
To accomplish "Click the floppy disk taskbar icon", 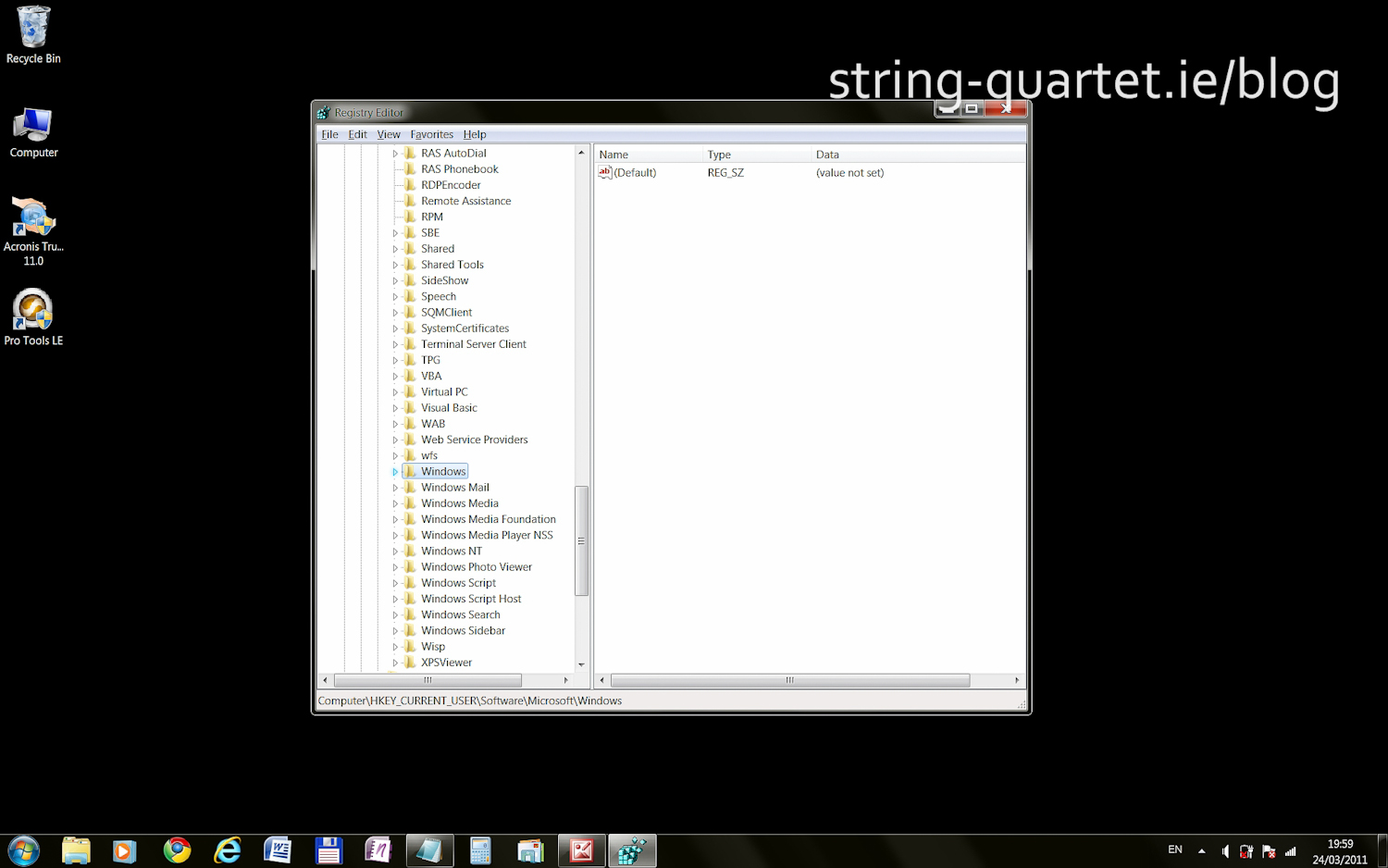I will pyautogui.click(x=328, y=850).
